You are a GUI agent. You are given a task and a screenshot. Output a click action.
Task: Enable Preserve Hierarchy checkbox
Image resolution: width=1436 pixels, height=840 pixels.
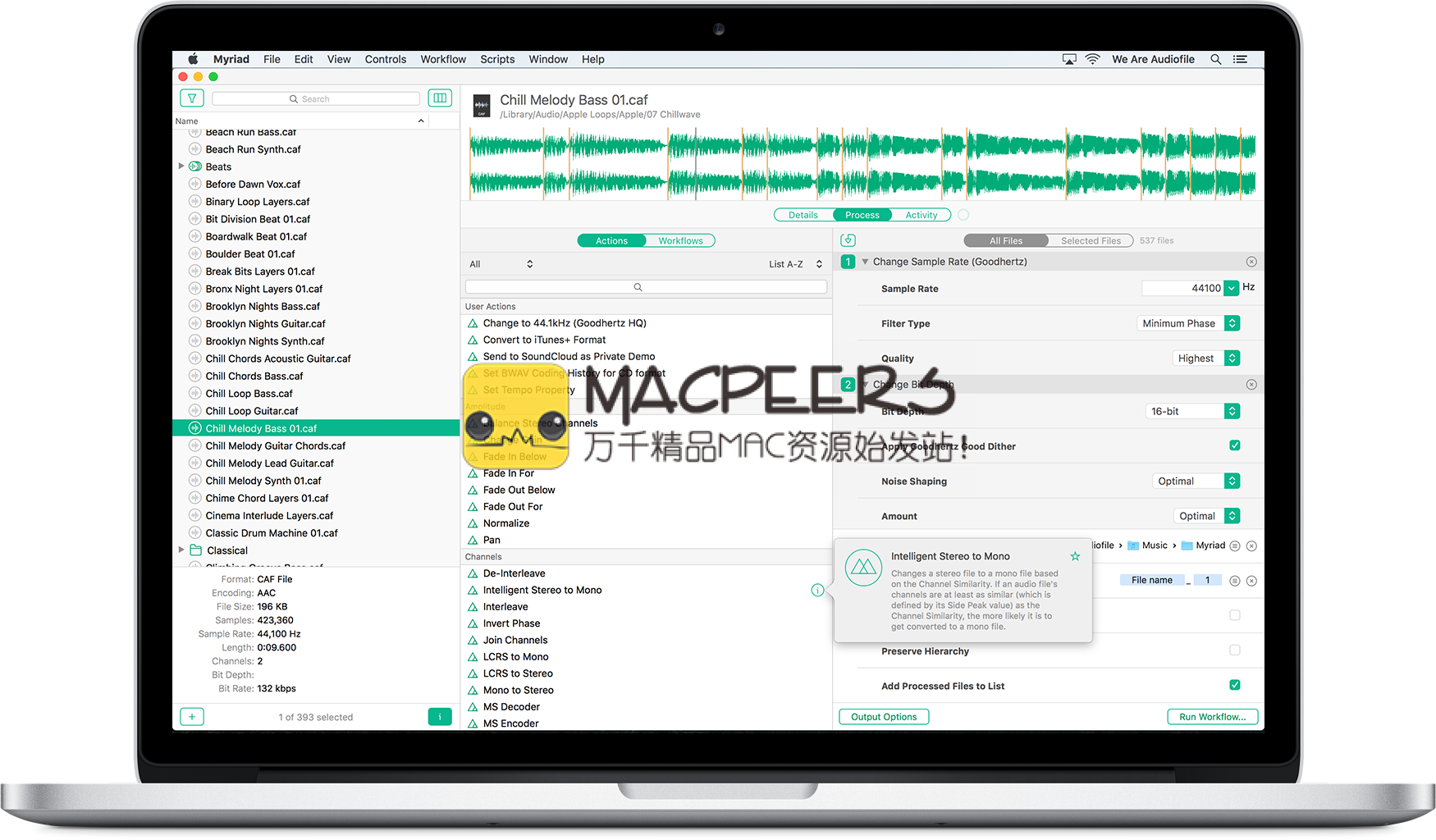[x=1235, y=651]
